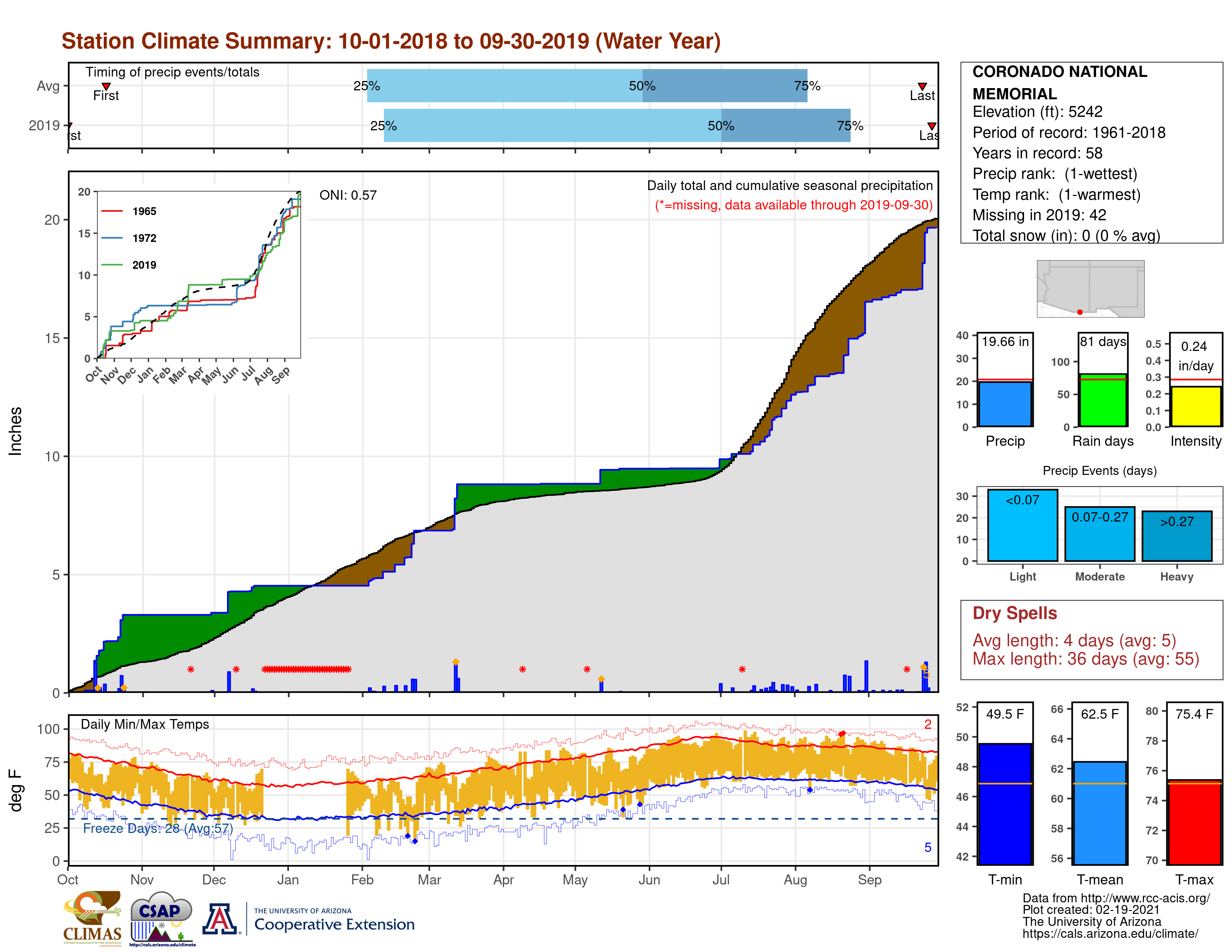1232x952 pixels.
Task: Click the Heavy >0.27 events bar
Action: (x=1177, y=536)
